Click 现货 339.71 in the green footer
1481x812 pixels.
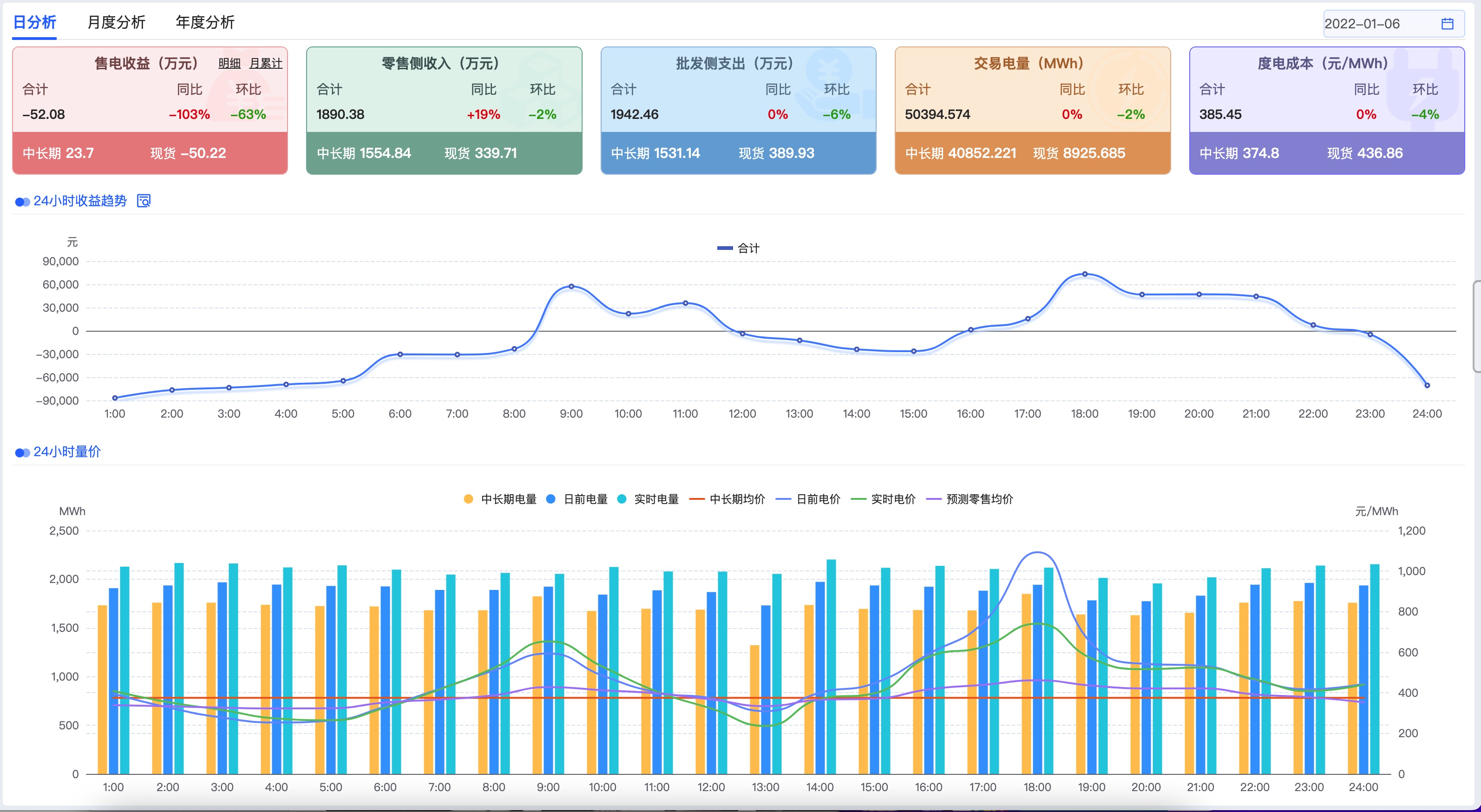481,153
